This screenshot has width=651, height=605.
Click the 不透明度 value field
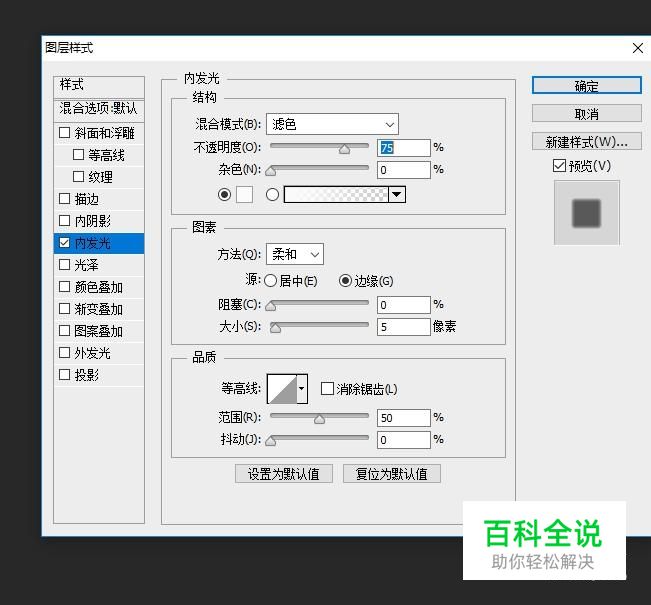pyautogui.click(x=404, y=148)
